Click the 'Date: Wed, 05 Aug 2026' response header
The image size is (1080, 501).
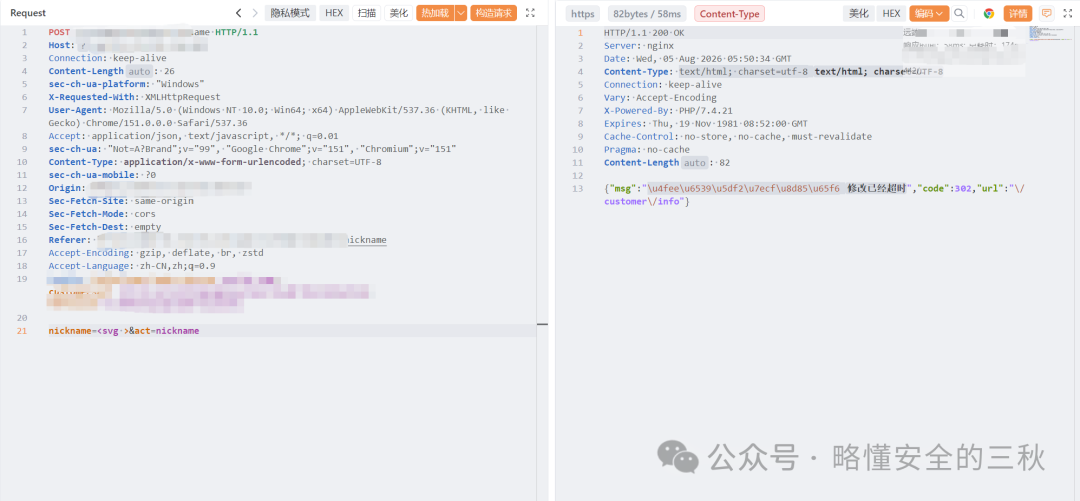tap(698, 59)
